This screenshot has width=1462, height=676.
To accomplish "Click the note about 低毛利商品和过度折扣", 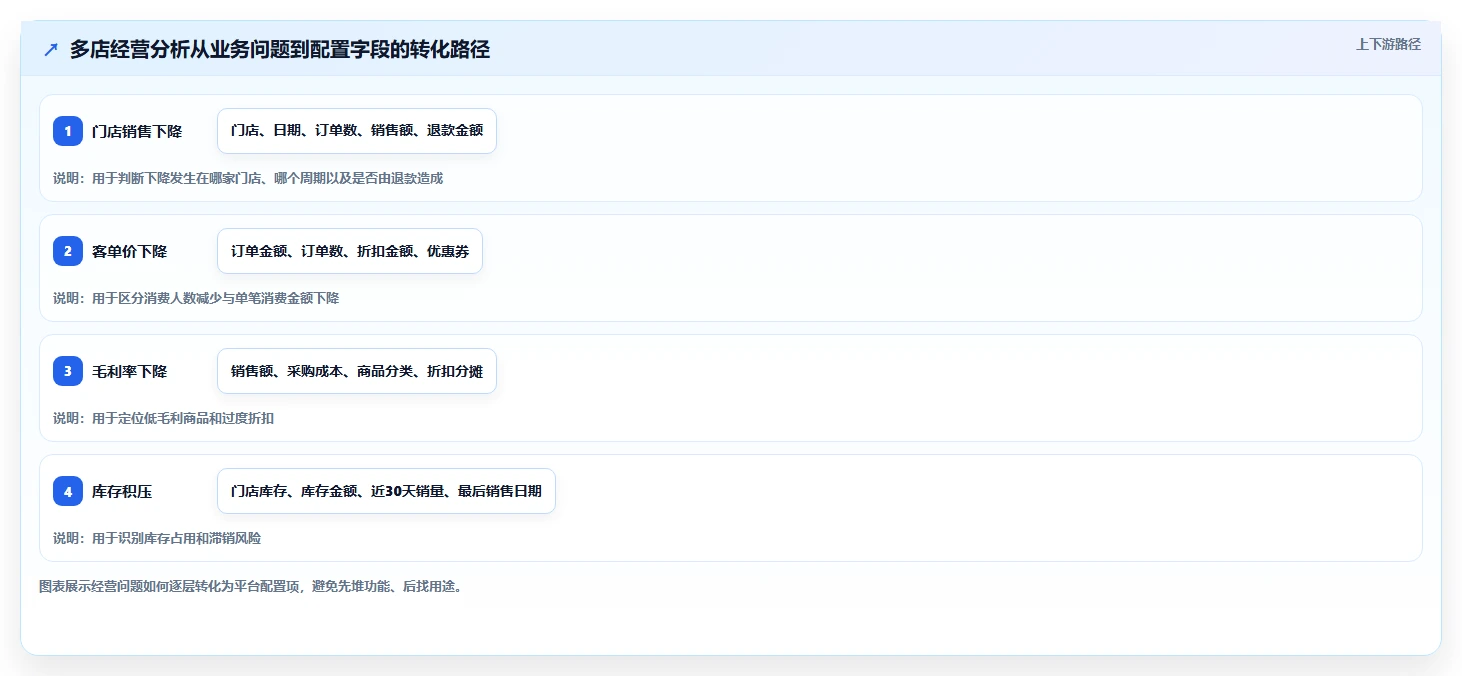I will click(x=163, y=418).
